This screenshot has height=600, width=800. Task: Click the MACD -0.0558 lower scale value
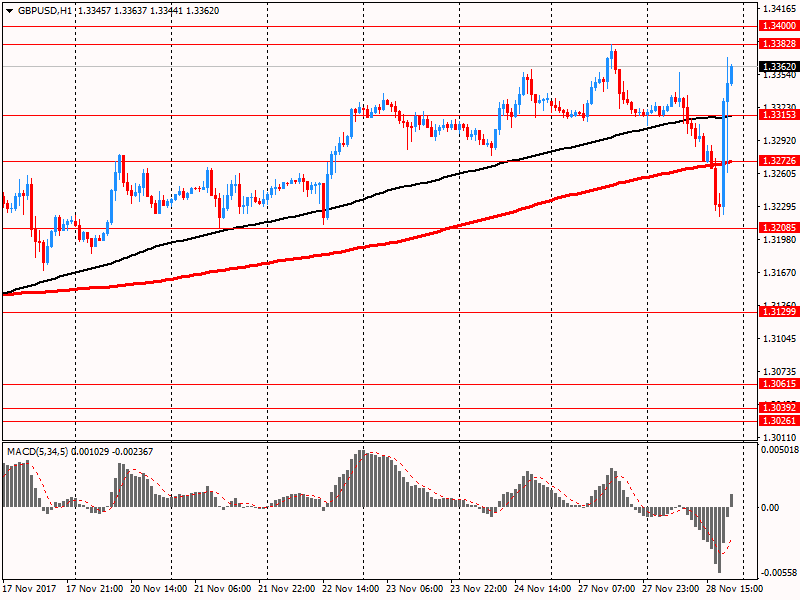click(779, 573)
